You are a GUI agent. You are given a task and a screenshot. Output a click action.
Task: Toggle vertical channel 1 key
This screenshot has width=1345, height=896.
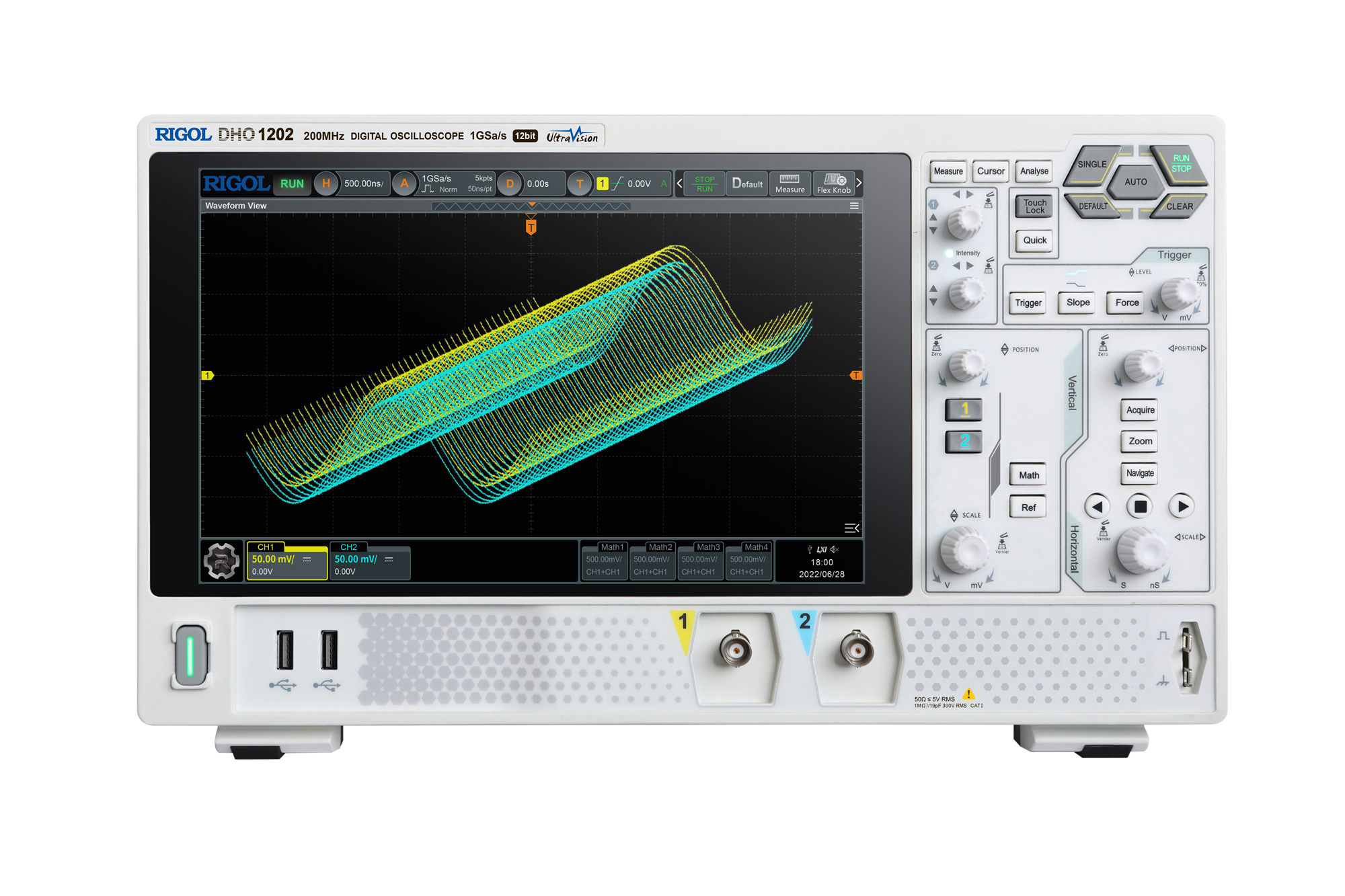point(964,409)
